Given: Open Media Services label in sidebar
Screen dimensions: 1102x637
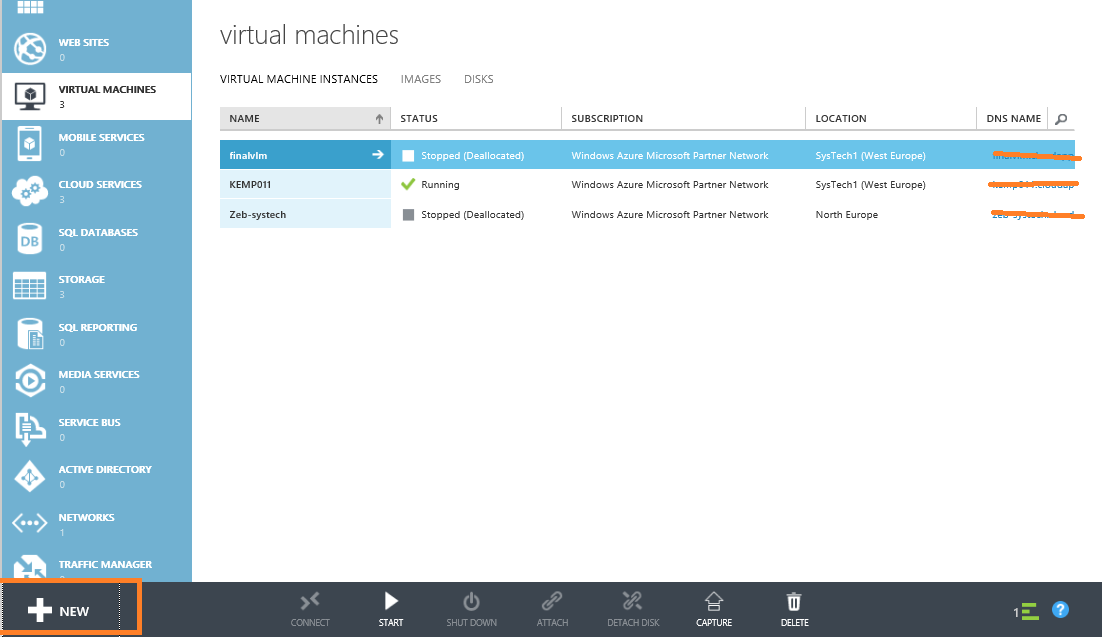Looking at the screenshot, I should 98,374.
